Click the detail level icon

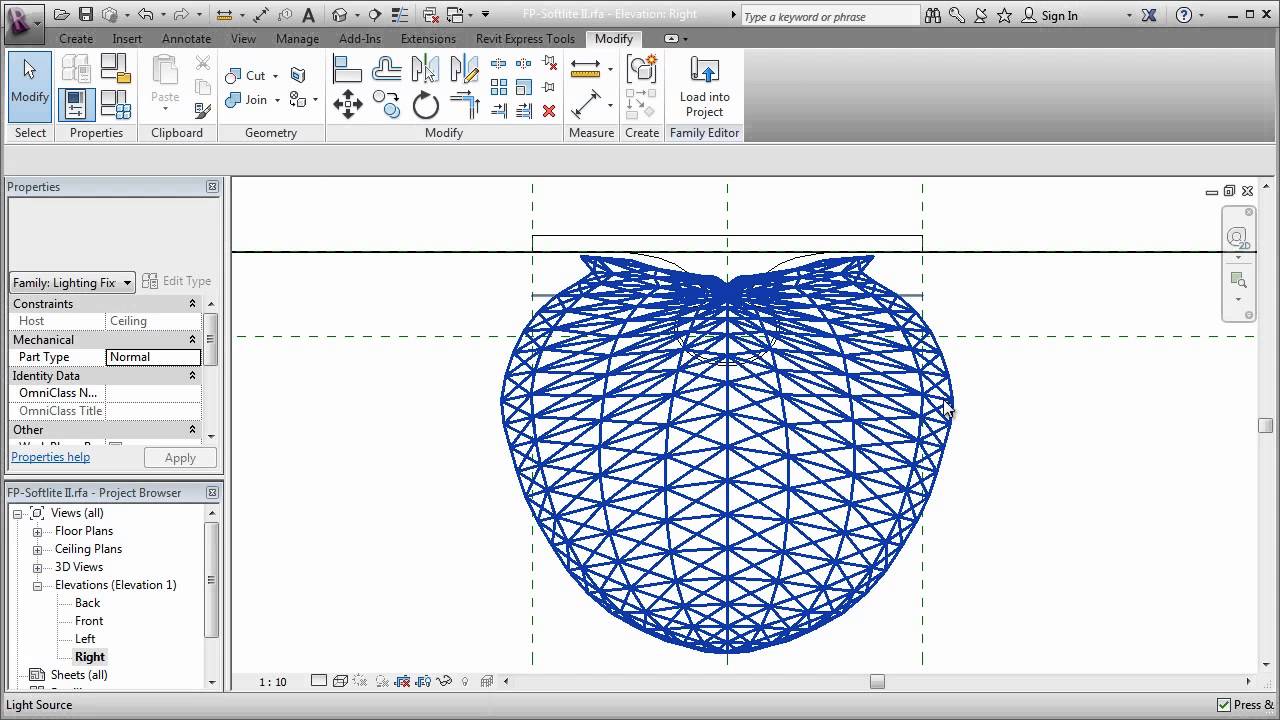pos(319,681)
